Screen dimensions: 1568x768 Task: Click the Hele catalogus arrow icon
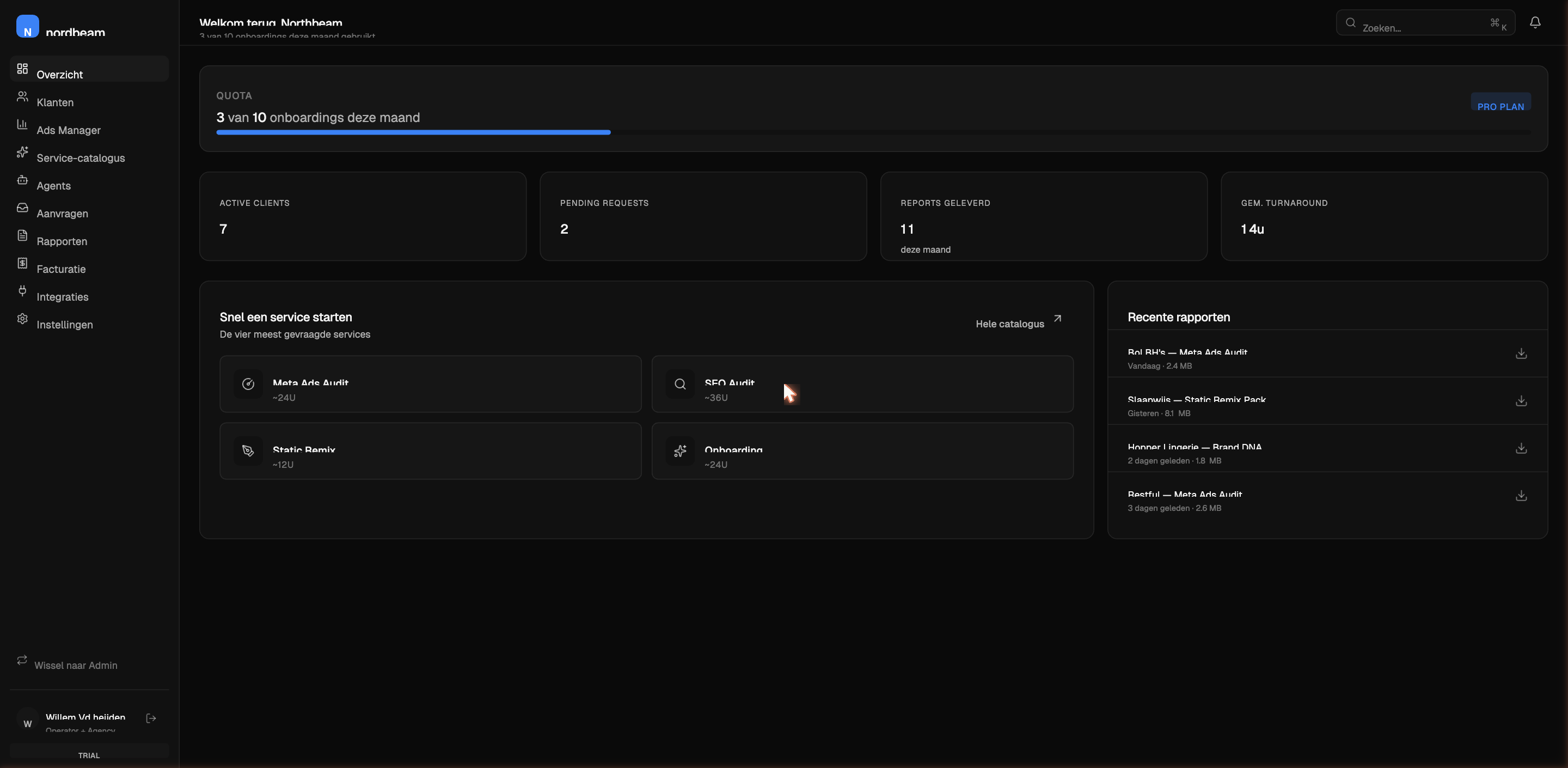(1057, 319)
